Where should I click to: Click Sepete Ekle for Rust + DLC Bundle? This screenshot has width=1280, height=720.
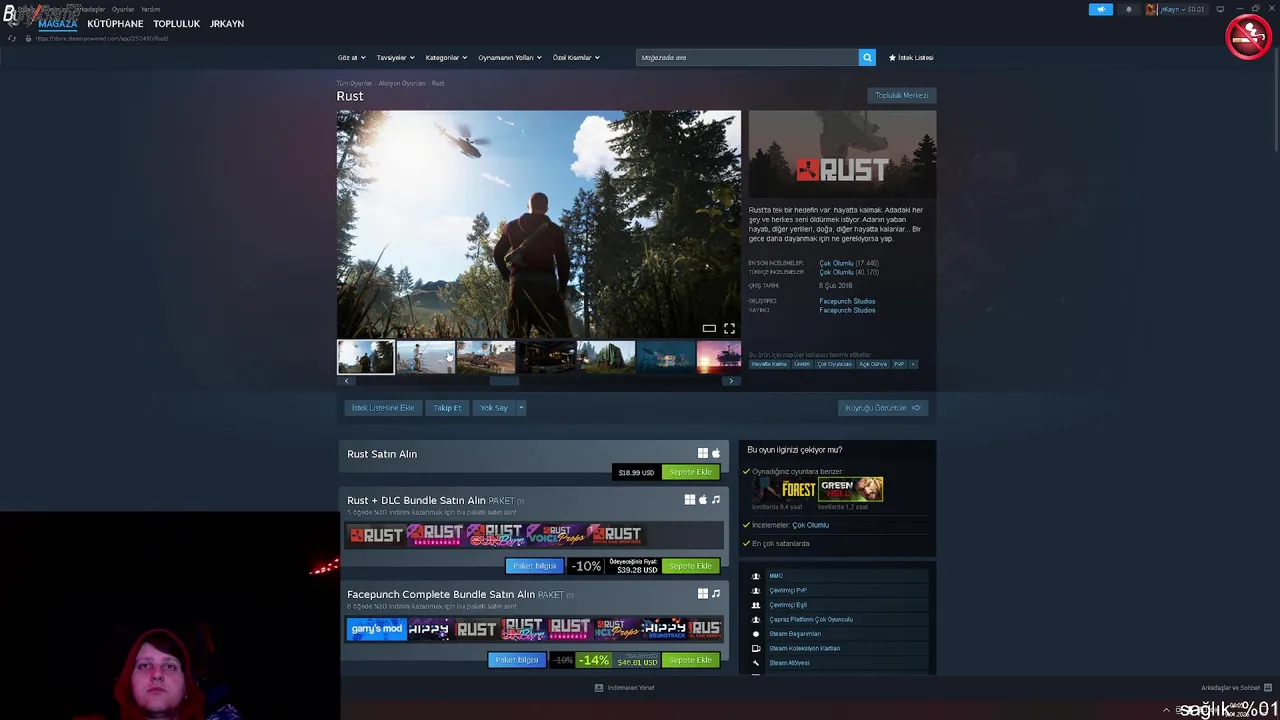point(690,566)
